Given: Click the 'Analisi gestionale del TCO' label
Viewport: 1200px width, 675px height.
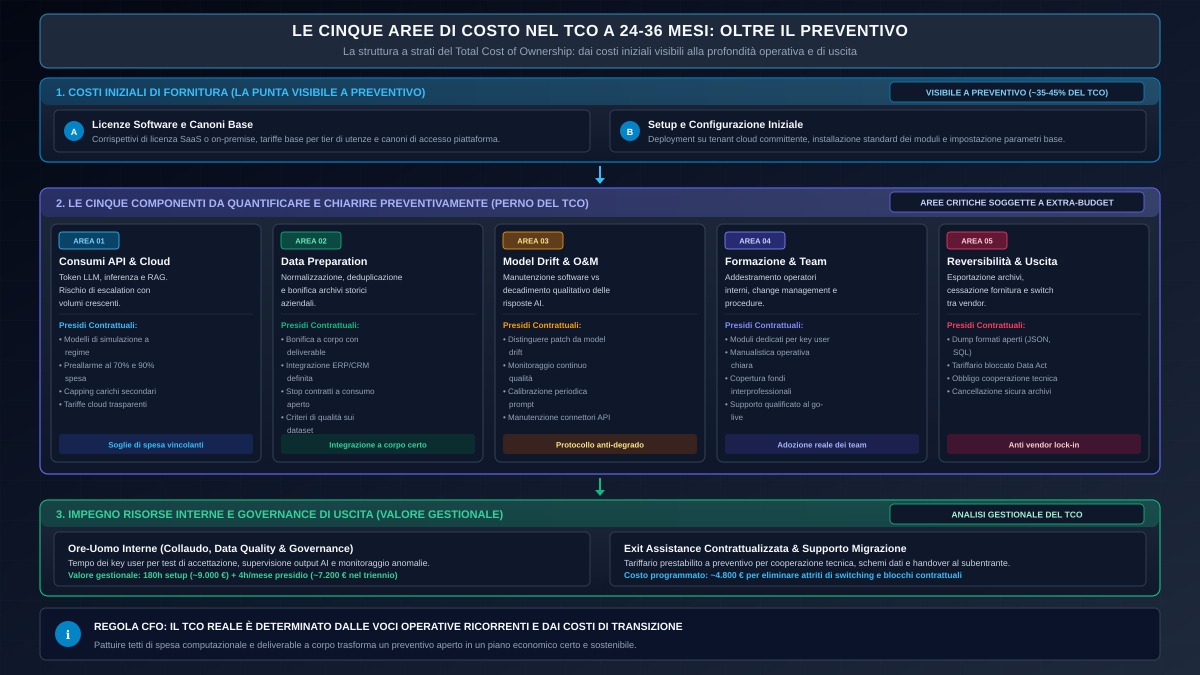Looking at the screenshot, I should [x=1017, y=514].
